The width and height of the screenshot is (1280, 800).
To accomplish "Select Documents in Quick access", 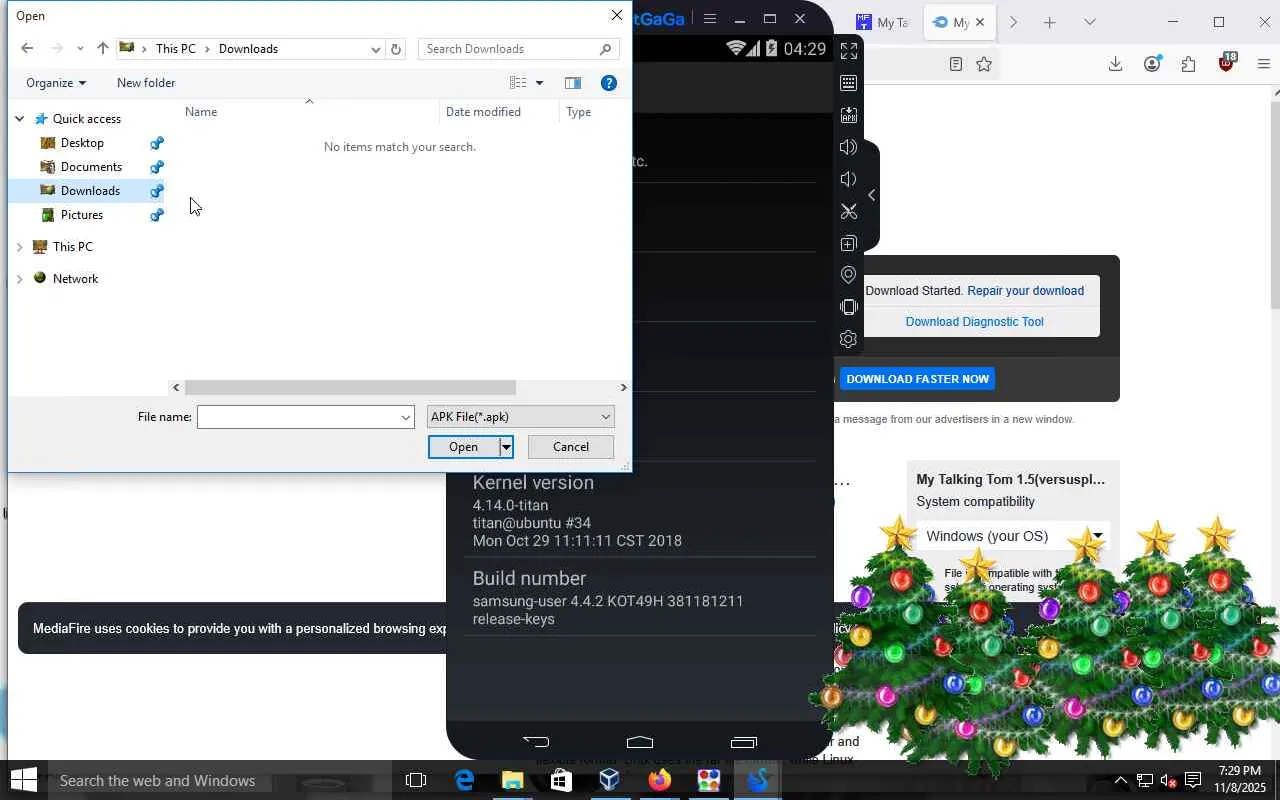I will (x=91, y=167).
